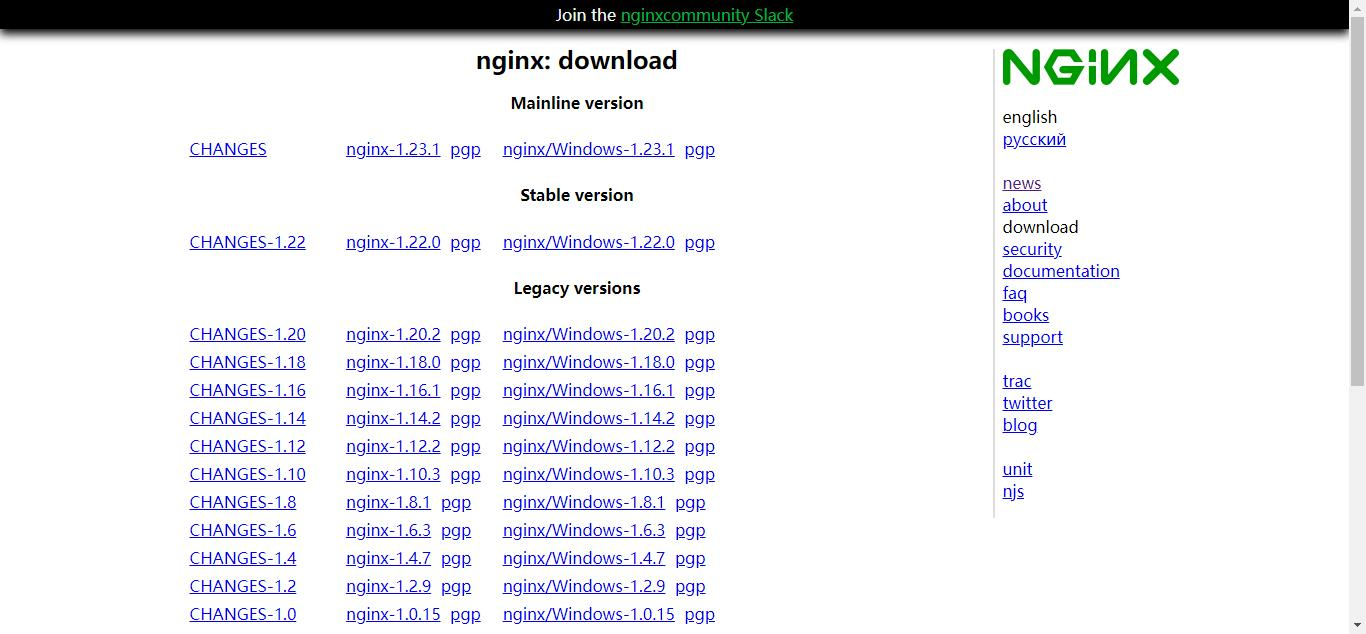This screenshot has width=1366, height=634.
Task: Open pgp signature for nginx-1.18.0
Action: (x=465, y=363)
